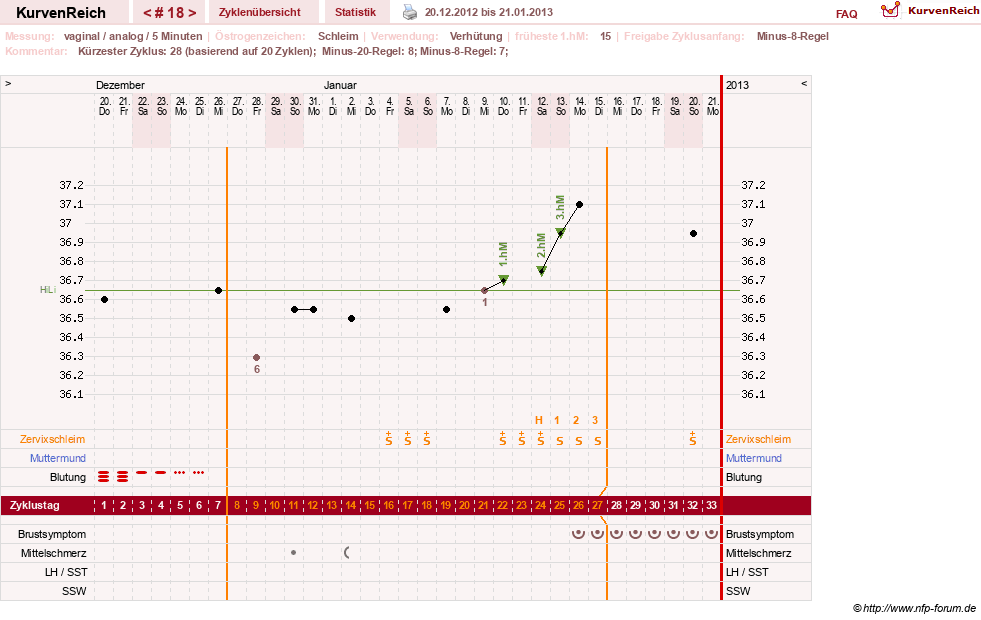The image size is (981, 620).
Task: Click the Brustsymptom row label on left
Action: tap(52, 534)
